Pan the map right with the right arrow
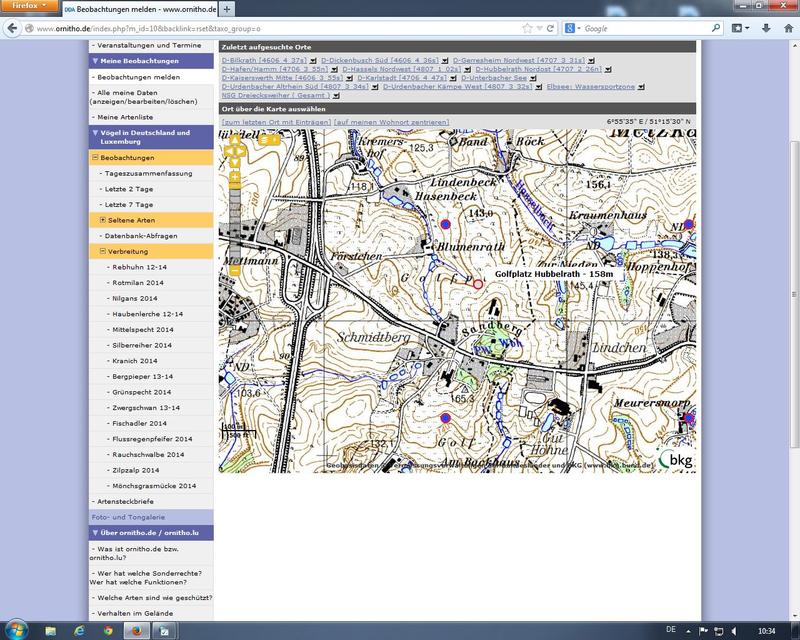Screen dimensions: 800x640 point(241,151)
